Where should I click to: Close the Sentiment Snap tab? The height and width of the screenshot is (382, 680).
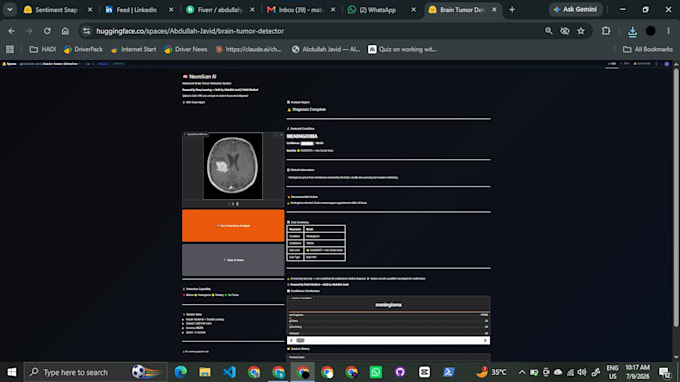tap(90, 10)
